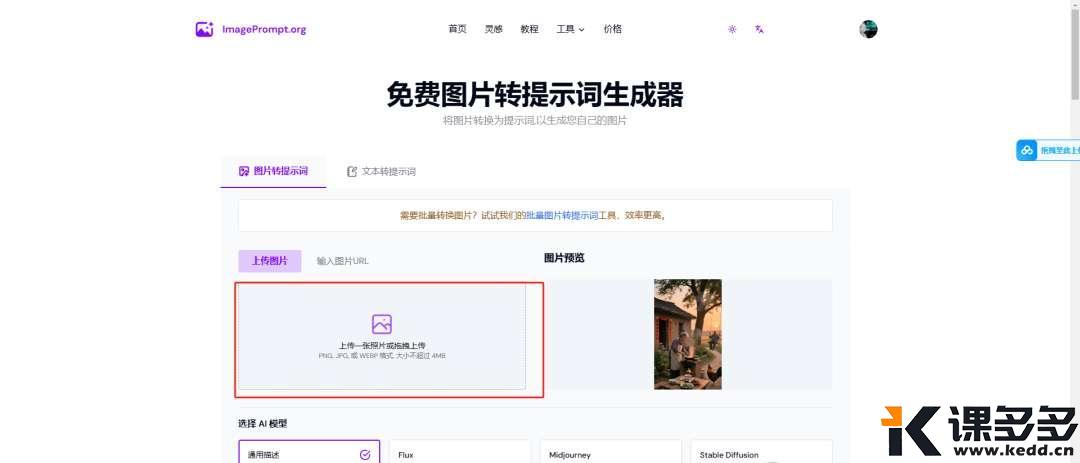Go to 首页 in the navigation bar
Image resolution: width=1080 pixels, height=463 pixels.
point(457,29)
